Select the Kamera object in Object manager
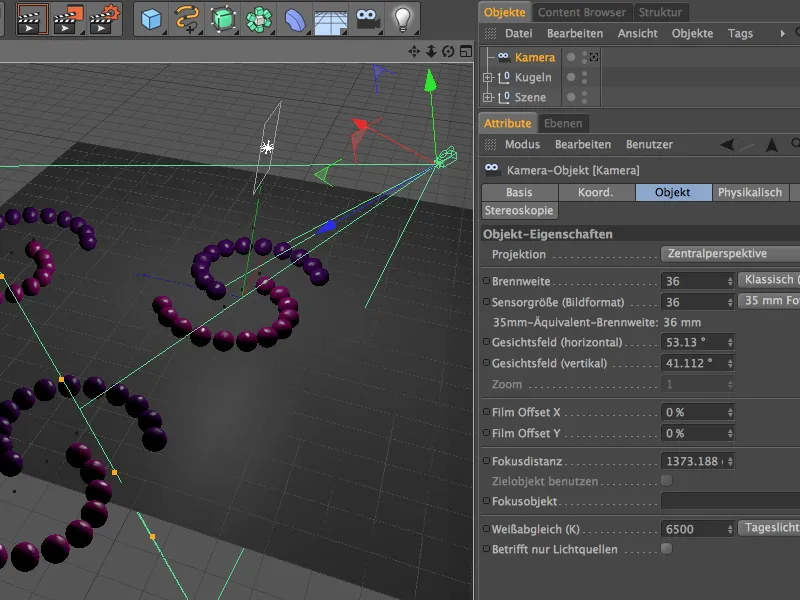The height and width of the screenshot is (600, 800). pos(534,57)
